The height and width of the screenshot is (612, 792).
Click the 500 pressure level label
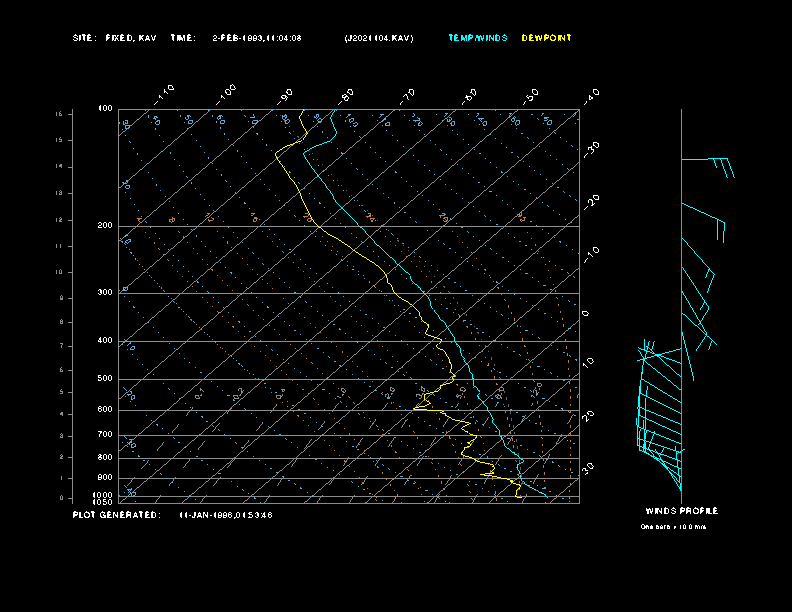105,379
